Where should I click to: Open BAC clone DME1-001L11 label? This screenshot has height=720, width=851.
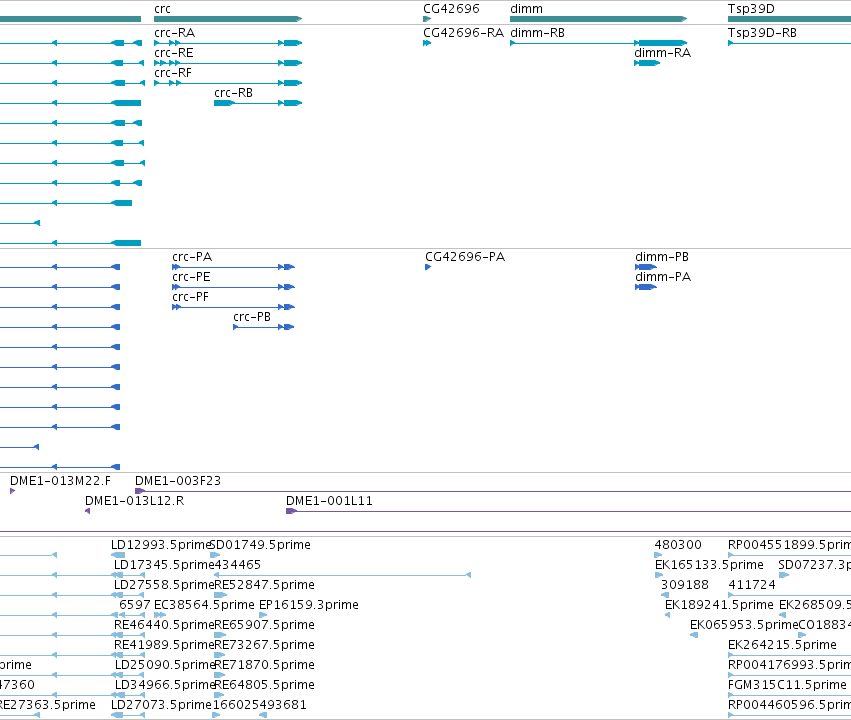329,501
